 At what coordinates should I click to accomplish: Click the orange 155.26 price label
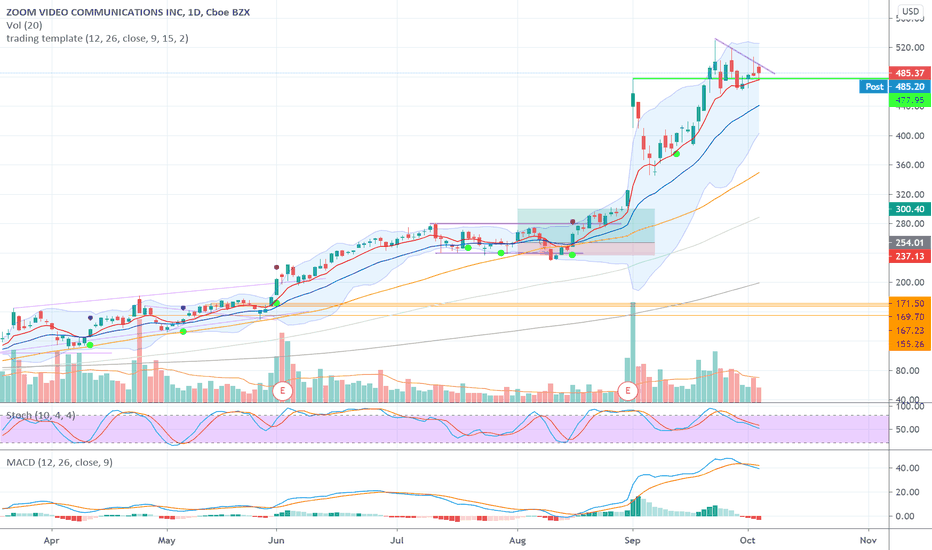point(910,344)
